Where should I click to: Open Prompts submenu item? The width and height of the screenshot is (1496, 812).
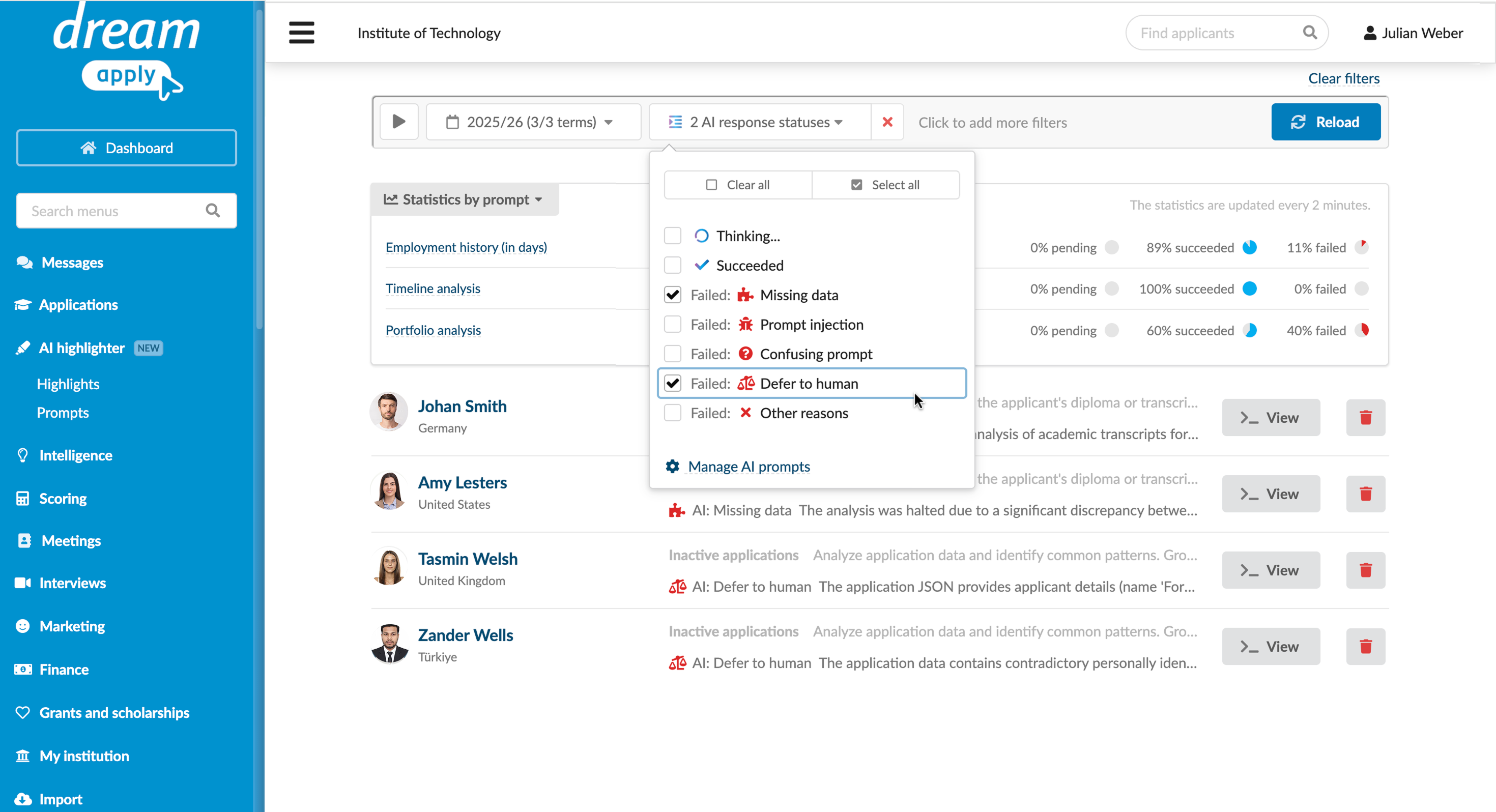coord(63,413)
